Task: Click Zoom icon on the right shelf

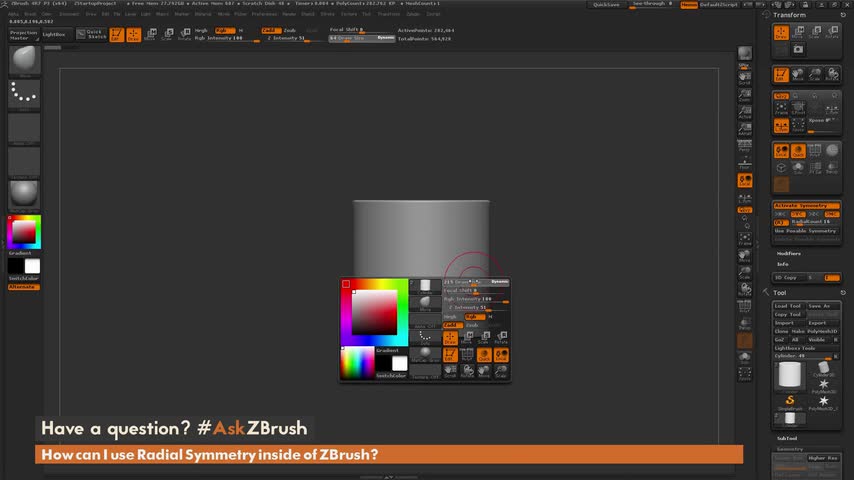Action: point(745,95)
